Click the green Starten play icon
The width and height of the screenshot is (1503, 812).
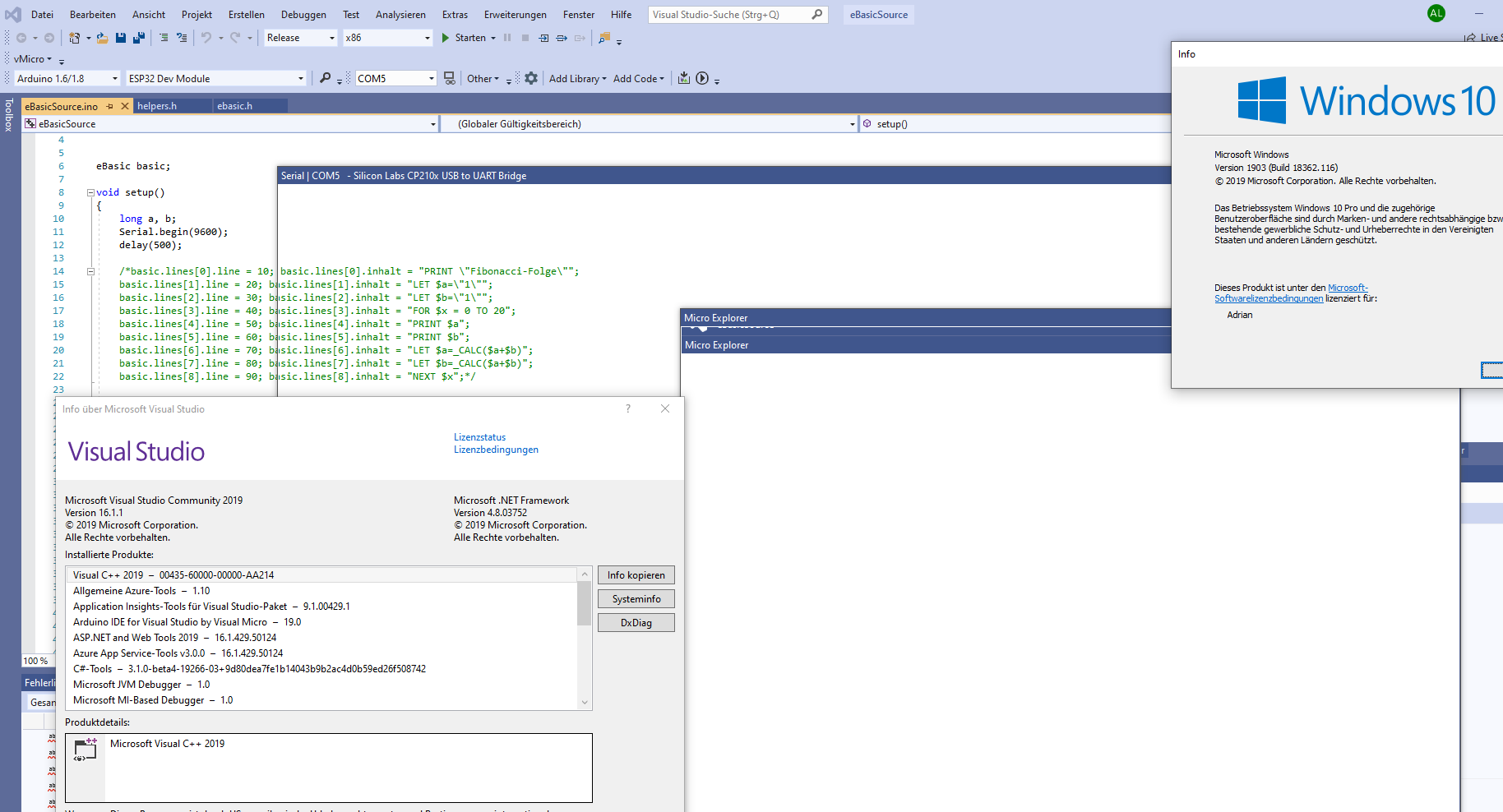(446, 38)
